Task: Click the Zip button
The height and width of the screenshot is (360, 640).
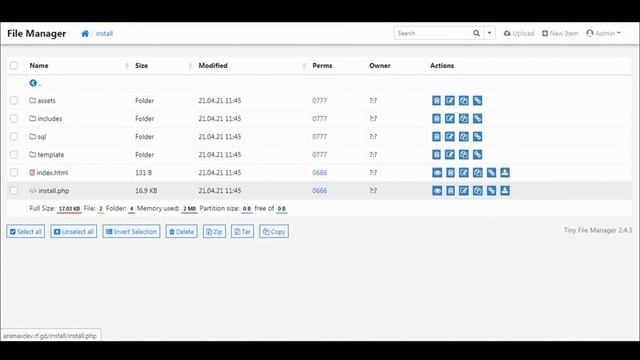Action: click(x=214, y=231)
